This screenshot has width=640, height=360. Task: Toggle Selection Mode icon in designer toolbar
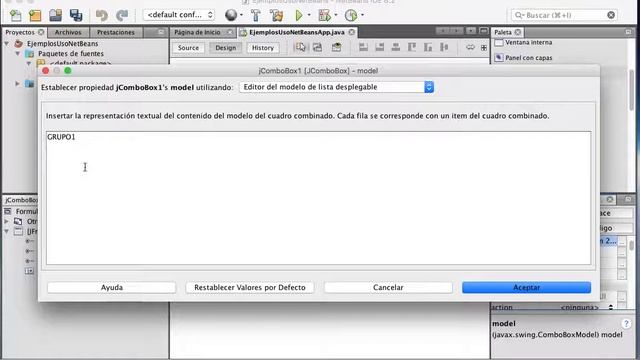300,47
